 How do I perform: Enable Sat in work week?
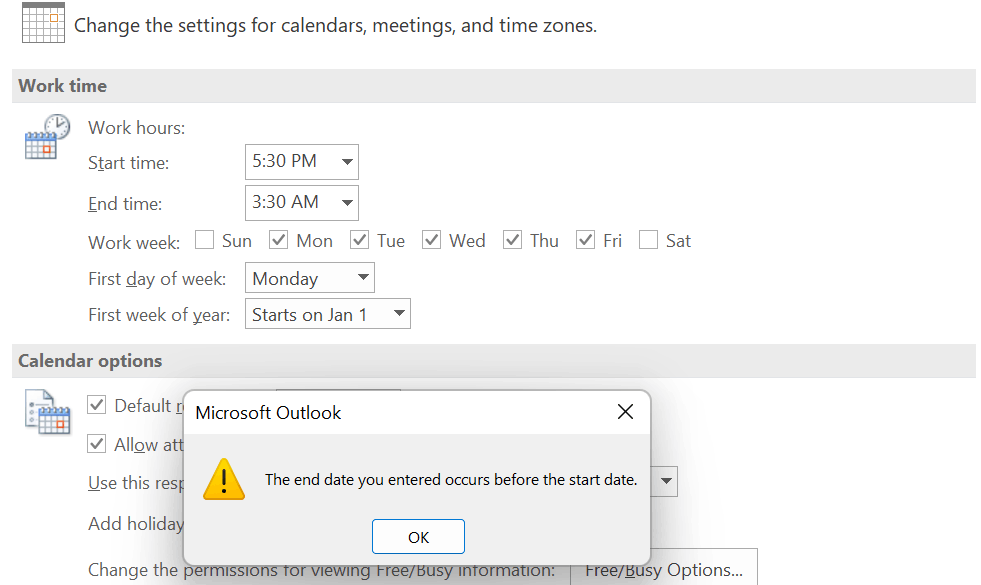649,240
